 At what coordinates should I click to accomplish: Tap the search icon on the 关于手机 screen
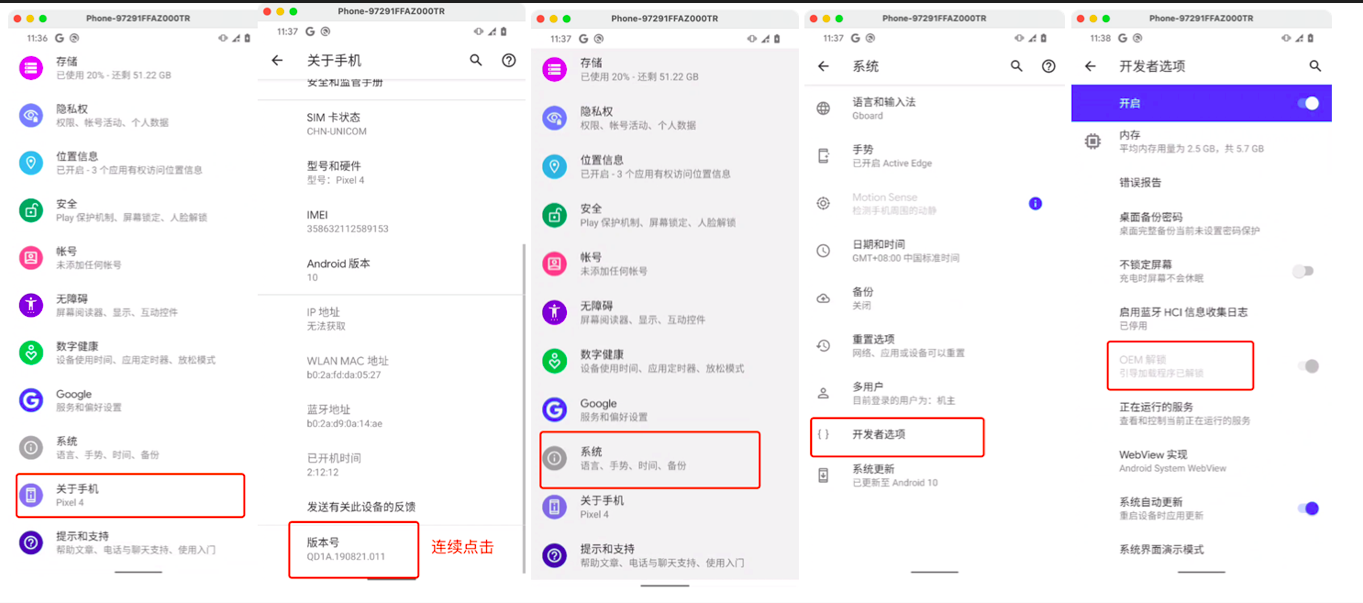pos(476,61)
